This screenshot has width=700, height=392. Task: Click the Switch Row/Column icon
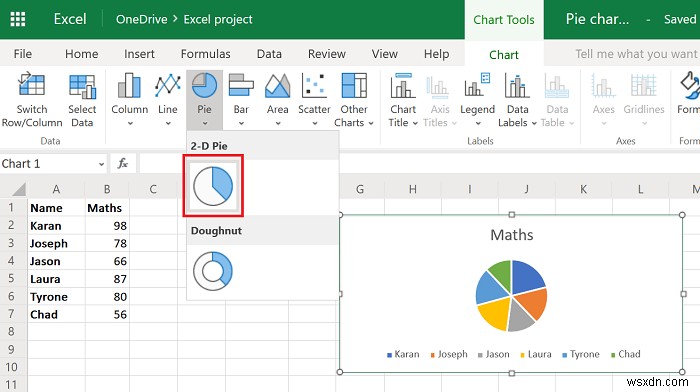coord(31,85)
